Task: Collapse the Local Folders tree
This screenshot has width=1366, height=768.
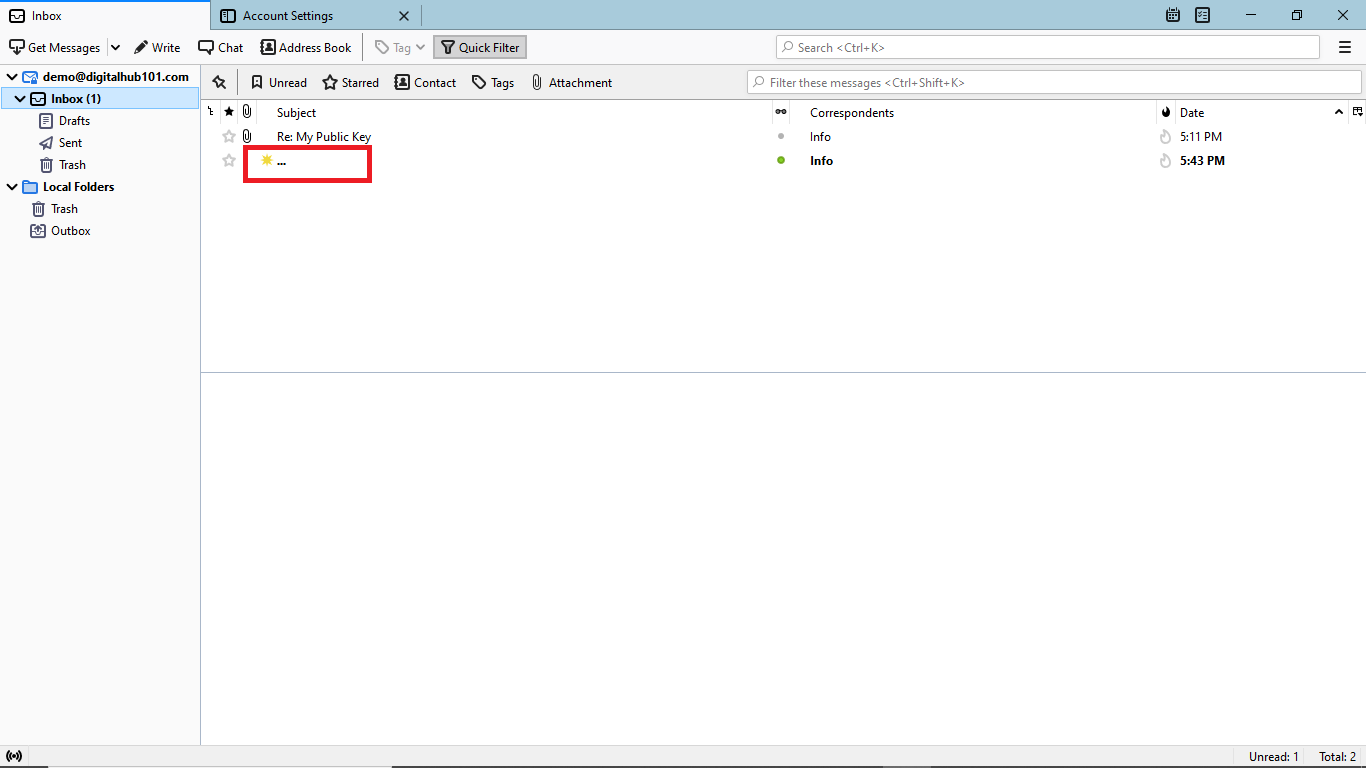Action: 12,187
